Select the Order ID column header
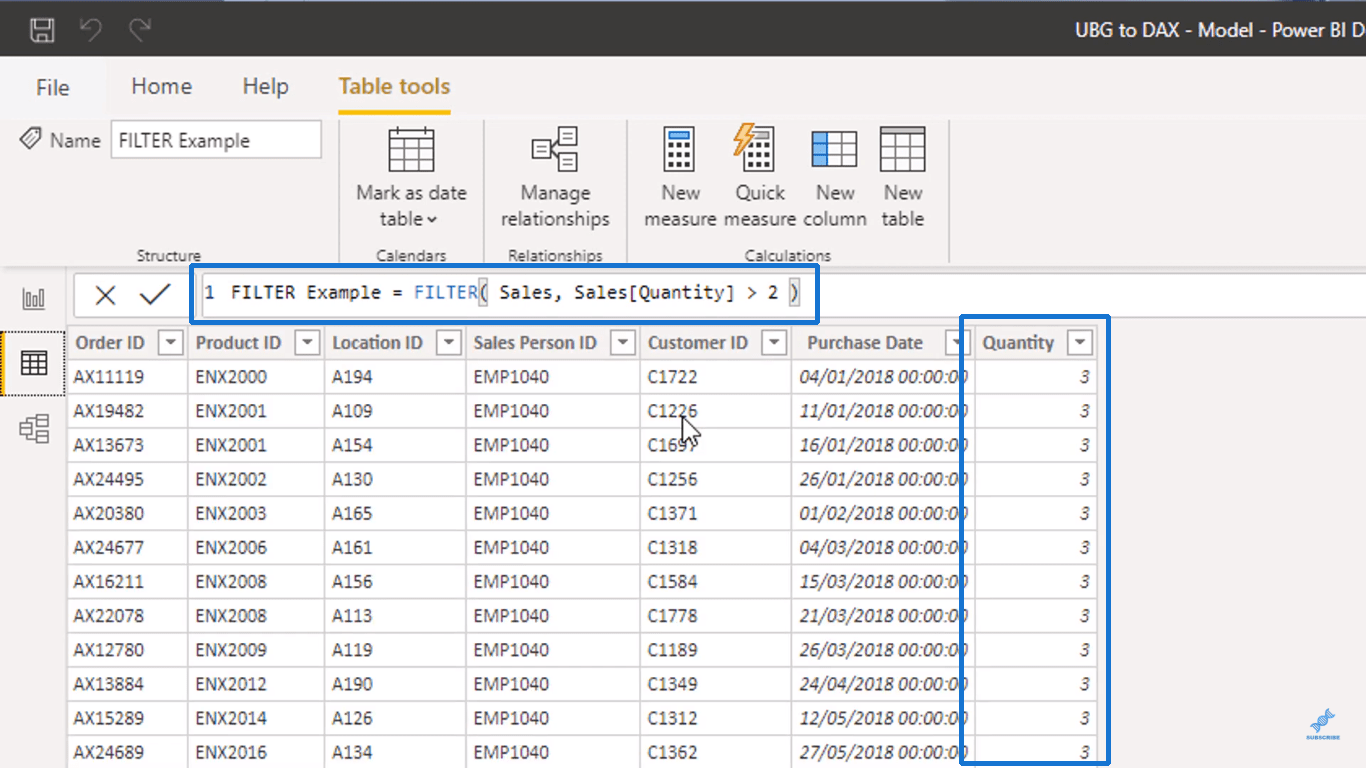The width and height of the screenshot is (1366, 768). point(110,343)
